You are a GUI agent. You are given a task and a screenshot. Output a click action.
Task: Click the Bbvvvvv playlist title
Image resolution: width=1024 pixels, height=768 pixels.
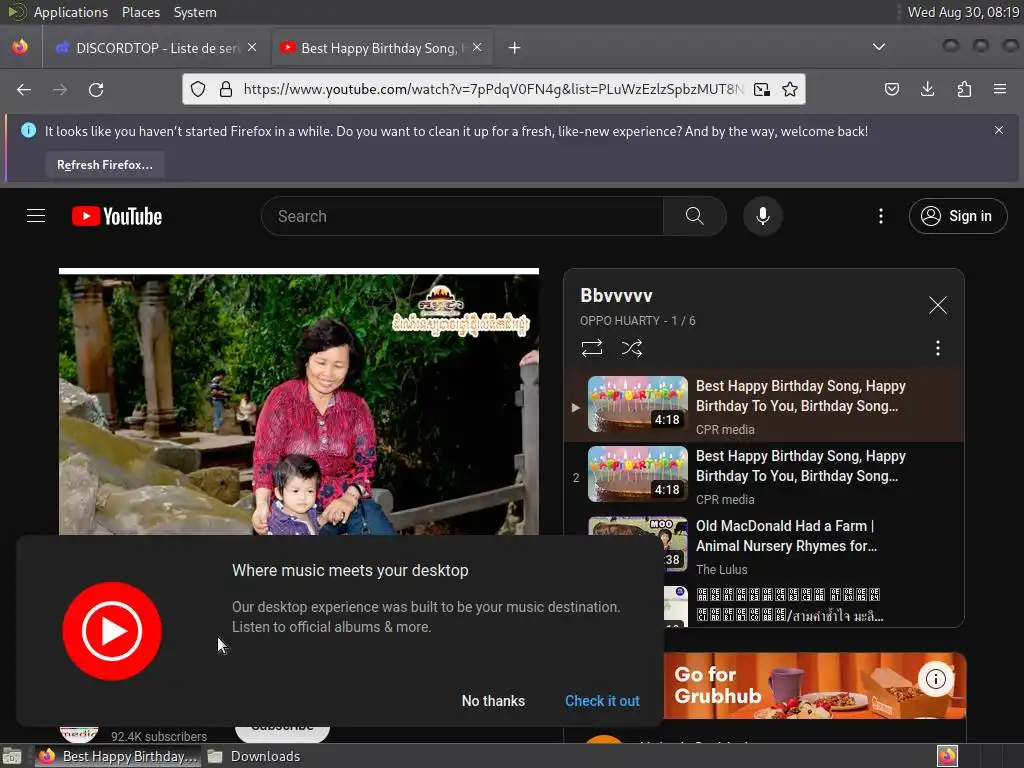pos(616,295)
